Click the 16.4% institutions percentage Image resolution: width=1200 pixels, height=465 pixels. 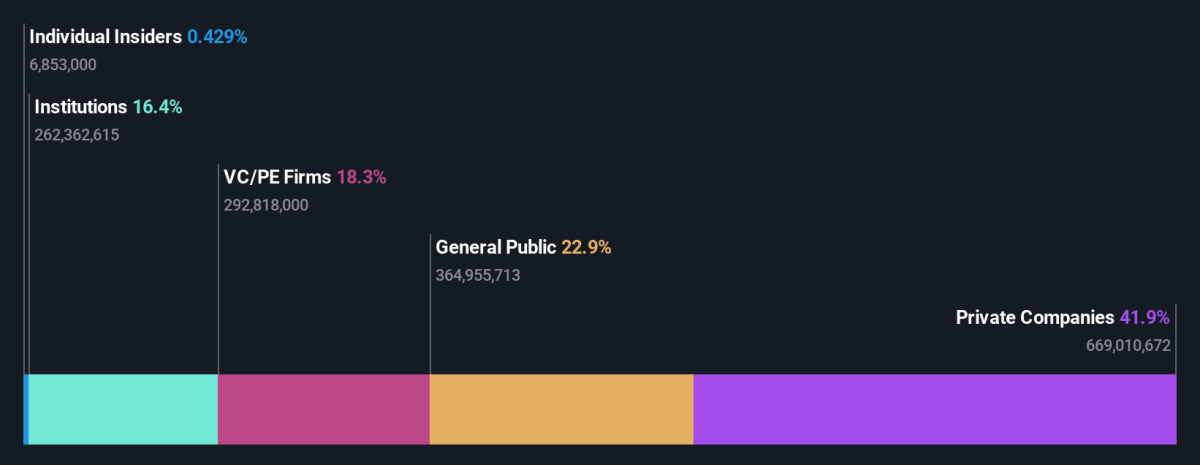coord(158,107)
